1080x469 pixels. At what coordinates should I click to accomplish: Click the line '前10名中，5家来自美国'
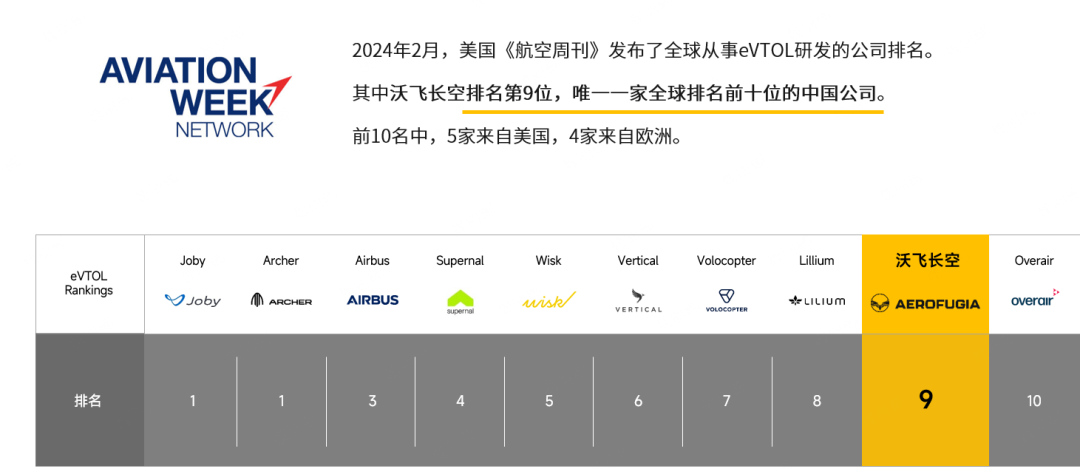tap(517, 136)
